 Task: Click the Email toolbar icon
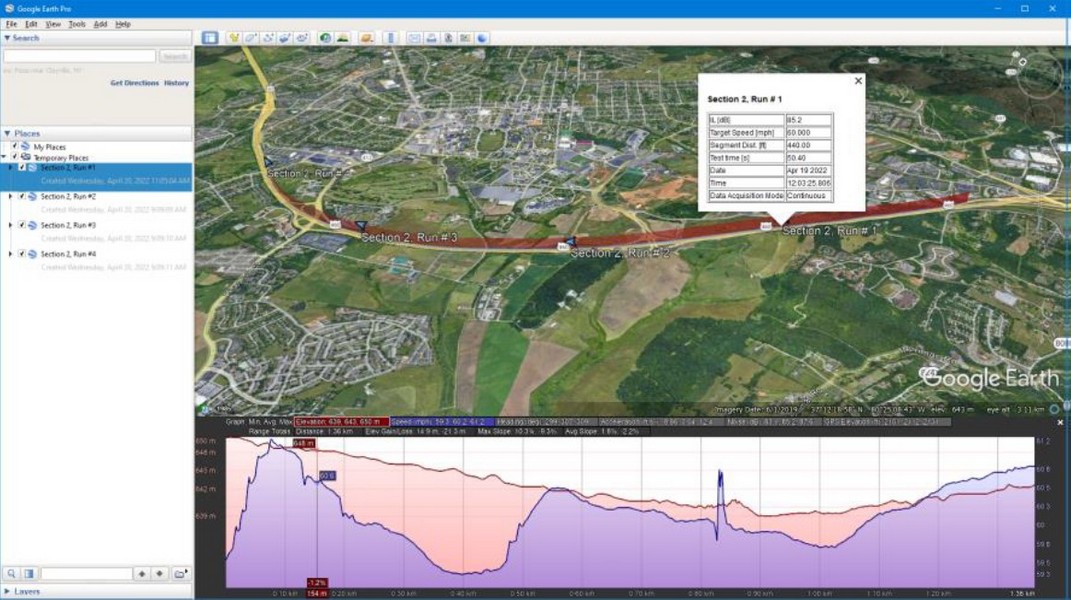tap(415, 38)
